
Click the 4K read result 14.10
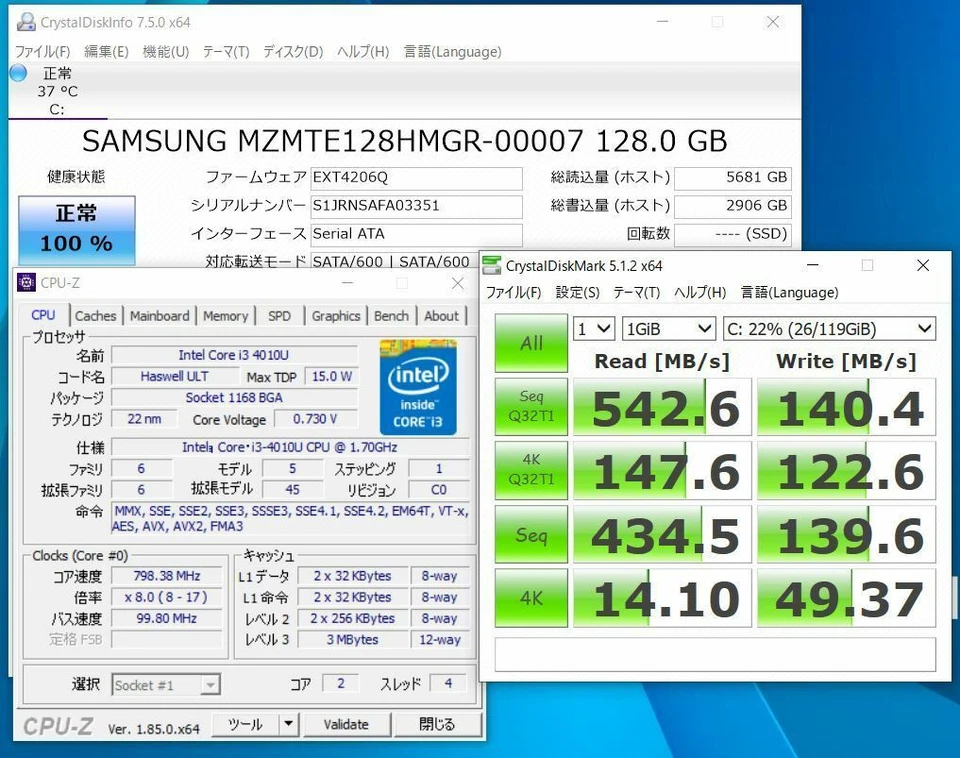click(x=662, y=597)
